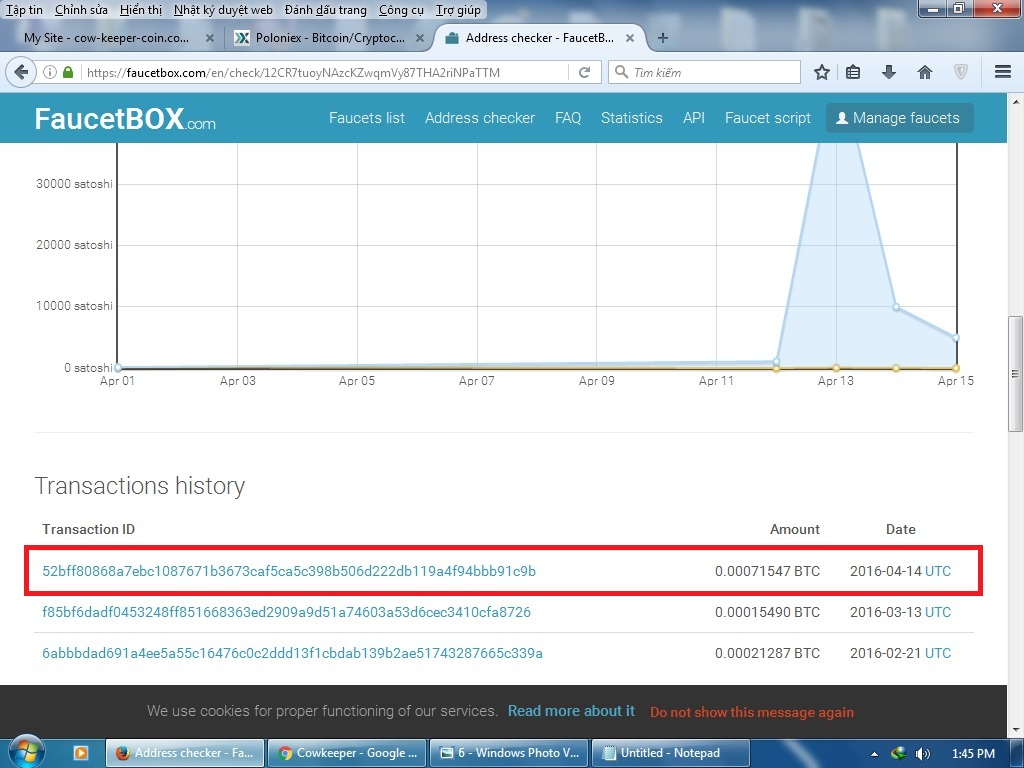Open transaction f85bf6dadf0453... link
Image resolution: width=1024 pixels, height=768 pixels.
(286, 613)
